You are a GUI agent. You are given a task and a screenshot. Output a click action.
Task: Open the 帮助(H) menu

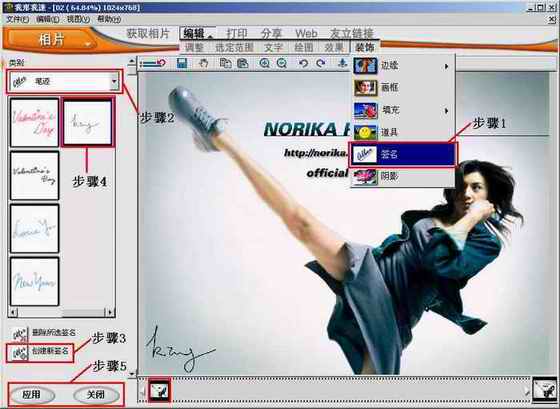tap(109, 19)
